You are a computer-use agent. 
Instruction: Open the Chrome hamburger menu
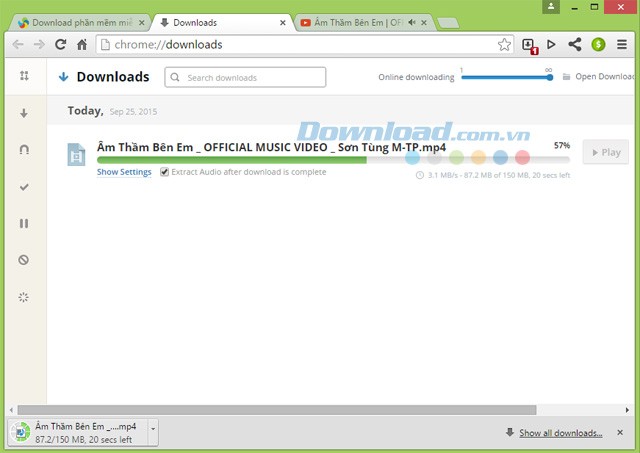(x=622, y=44)
